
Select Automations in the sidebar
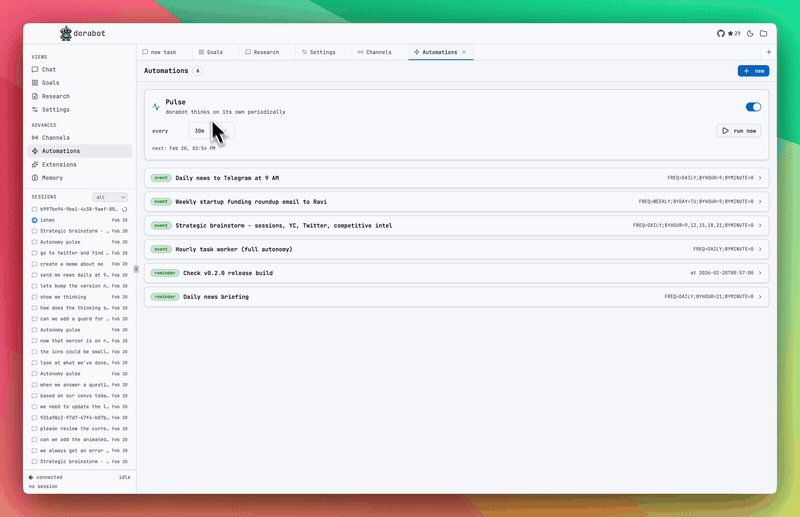tap(80, 151)
